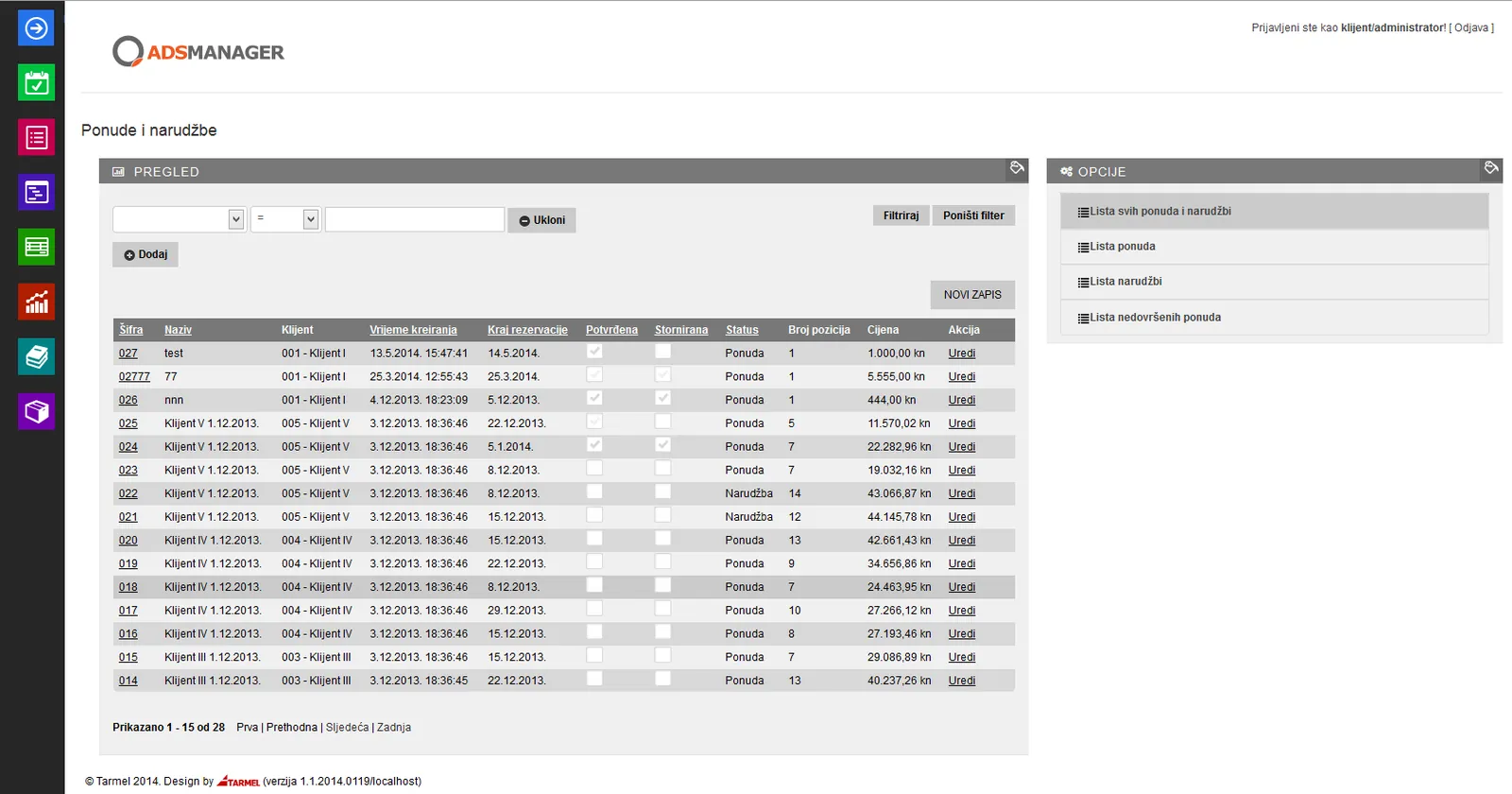Sort table by Stornirana column
Image resolution: width=1512 pixels, height=794 pixels.
coord(681,330)
